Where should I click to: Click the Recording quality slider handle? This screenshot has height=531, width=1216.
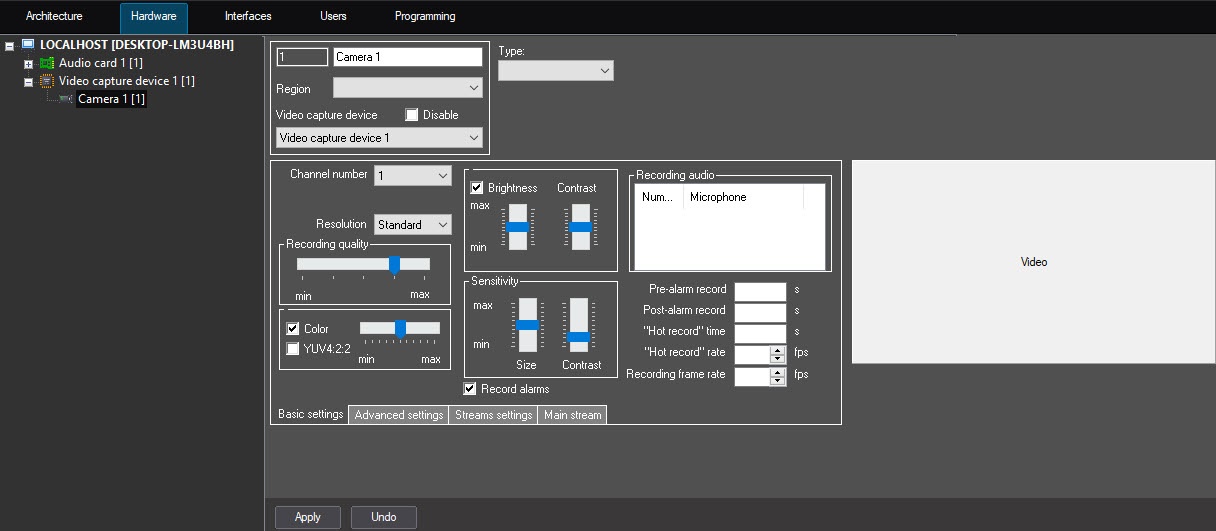pos(394,264)
